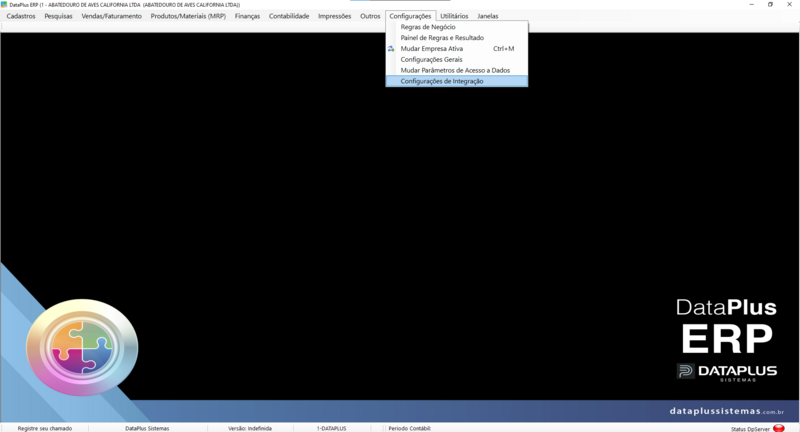Viewport: 800px width, 432px height.
Task: Open the Impressões menu
Action: pyautogui.click(x=335, y=16)
